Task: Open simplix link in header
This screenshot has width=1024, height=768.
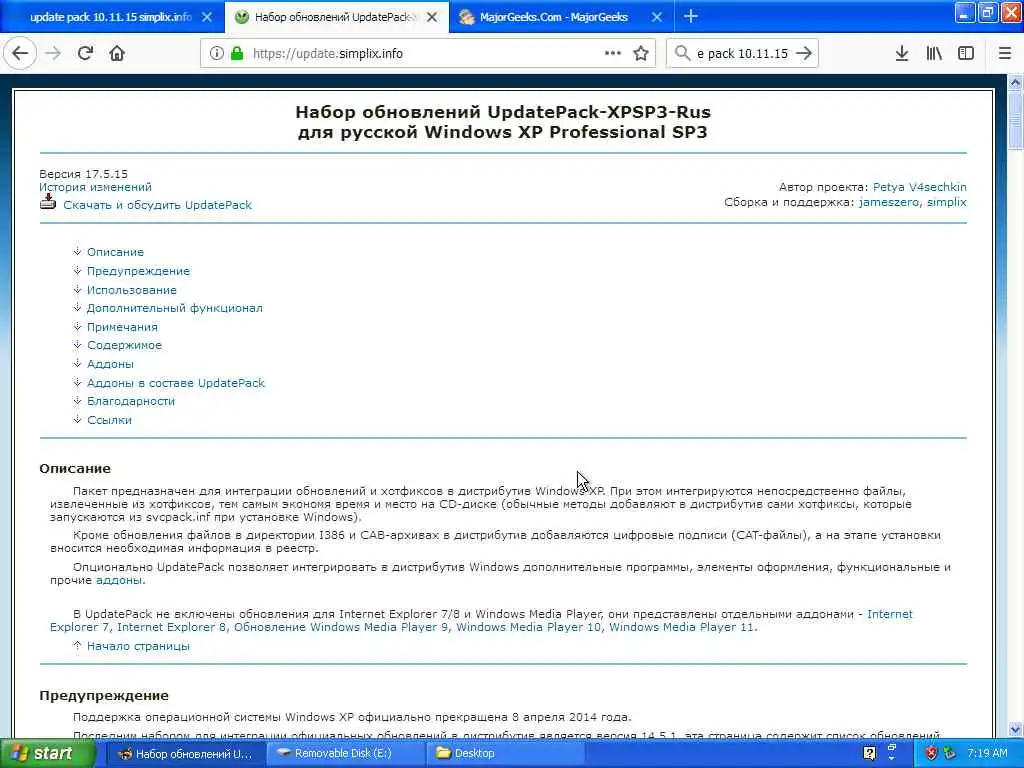Action: coord(947,202)
